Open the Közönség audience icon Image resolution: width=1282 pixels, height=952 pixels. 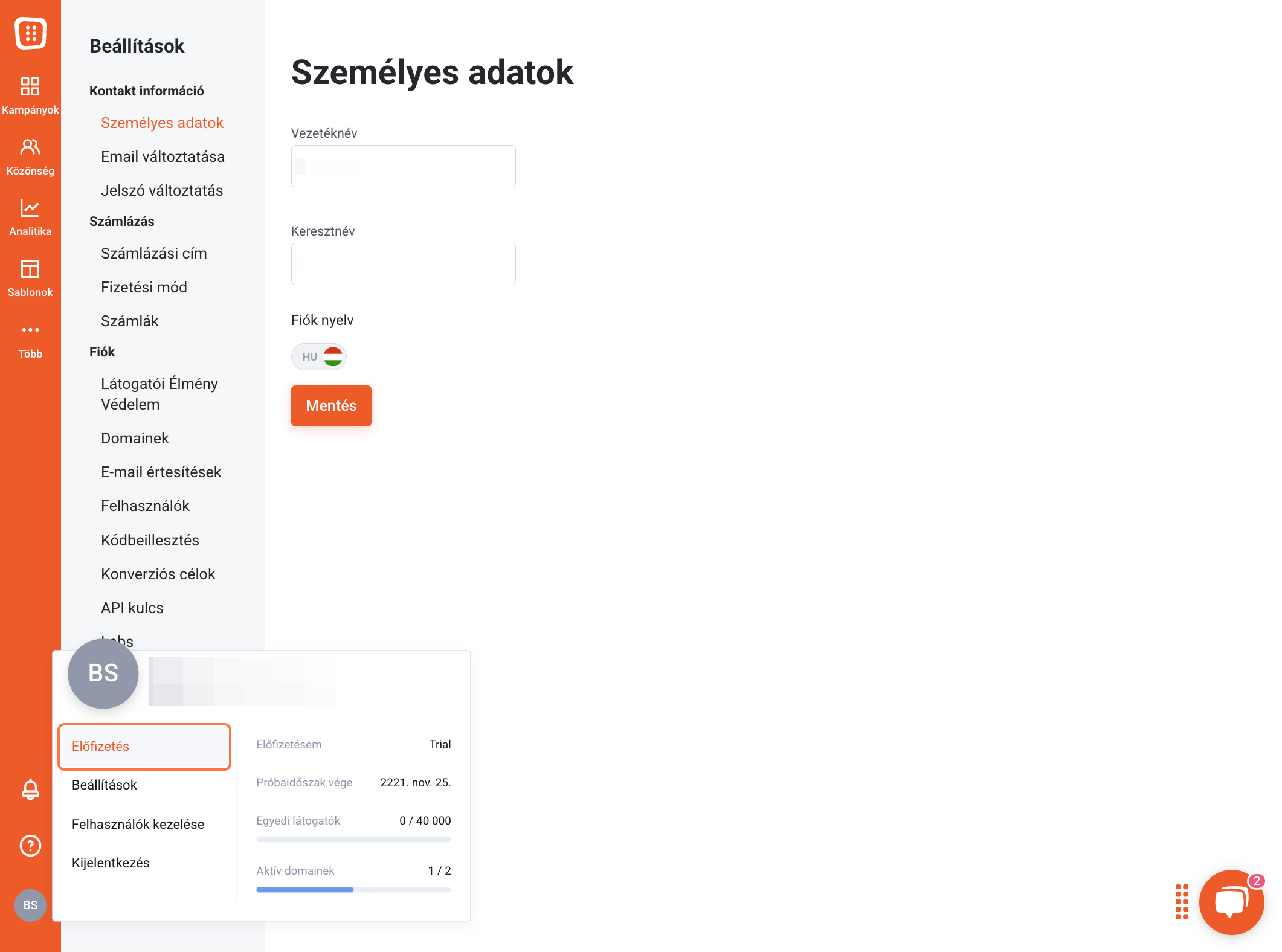(30, 147)
